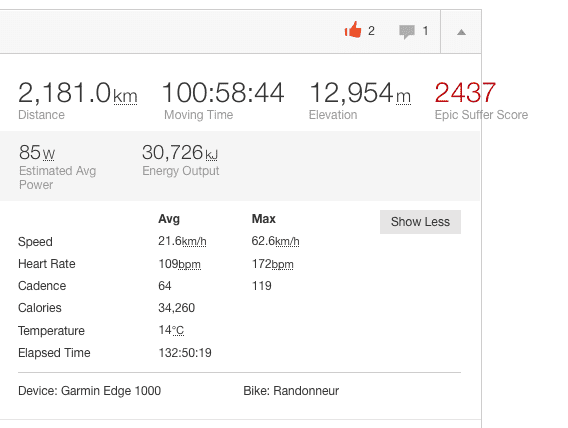Click the Device: Garmin Edge 1000 text
The width and height of the screenshot is (568, 428).
coord(89,391)
